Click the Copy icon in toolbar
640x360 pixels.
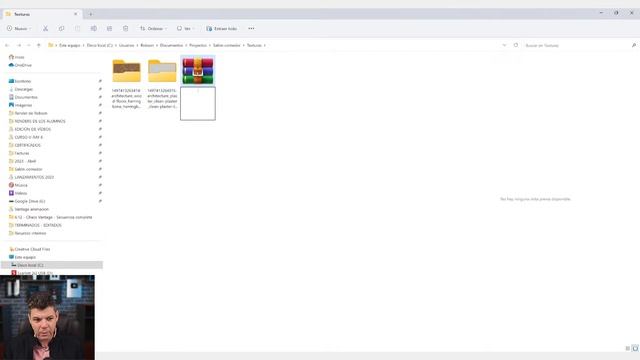(61, 29)
